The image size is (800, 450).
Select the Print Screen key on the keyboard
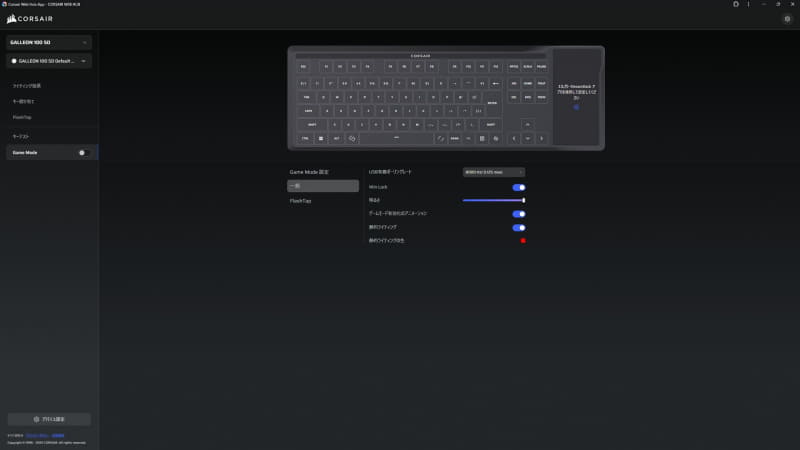[x=514, y=67]
